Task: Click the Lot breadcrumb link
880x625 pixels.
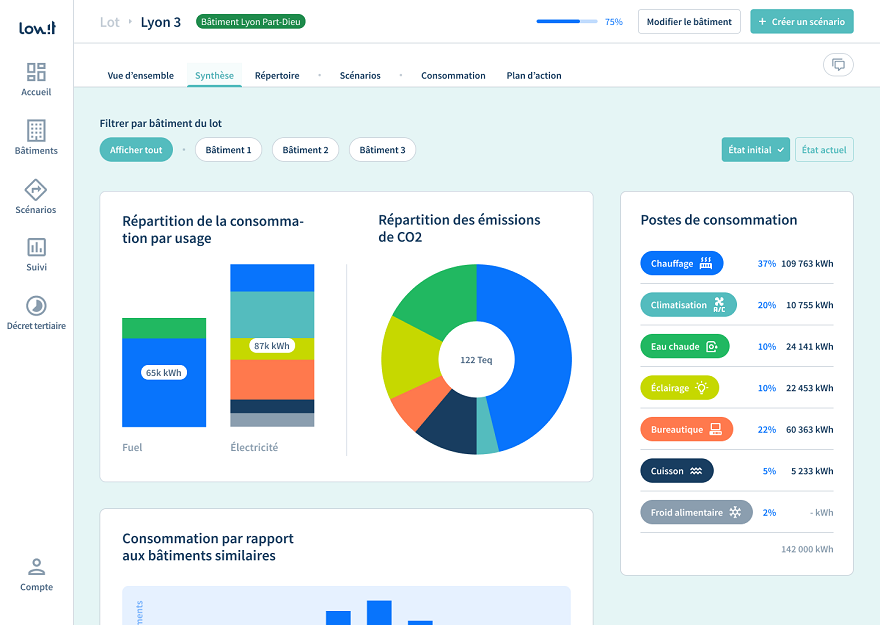Action: click(110, 22)
